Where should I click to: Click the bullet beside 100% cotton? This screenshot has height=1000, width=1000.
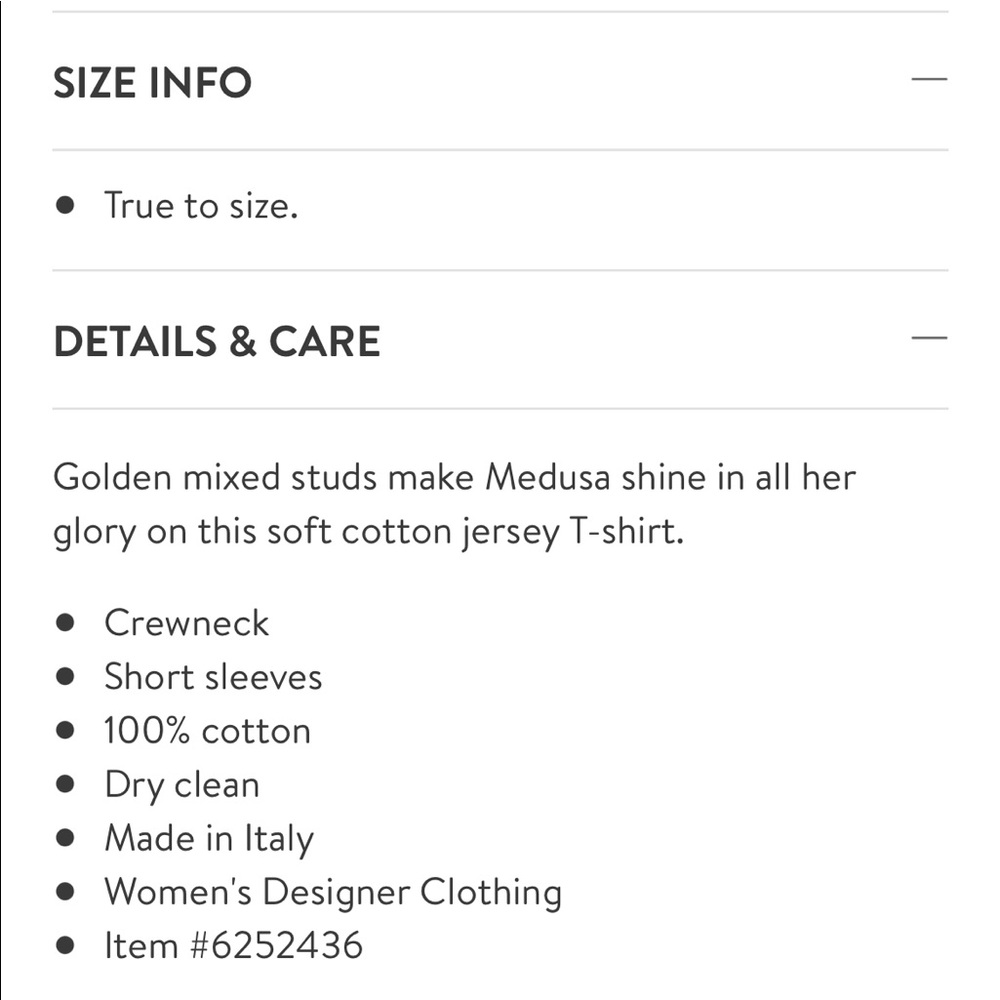point(65,730)
